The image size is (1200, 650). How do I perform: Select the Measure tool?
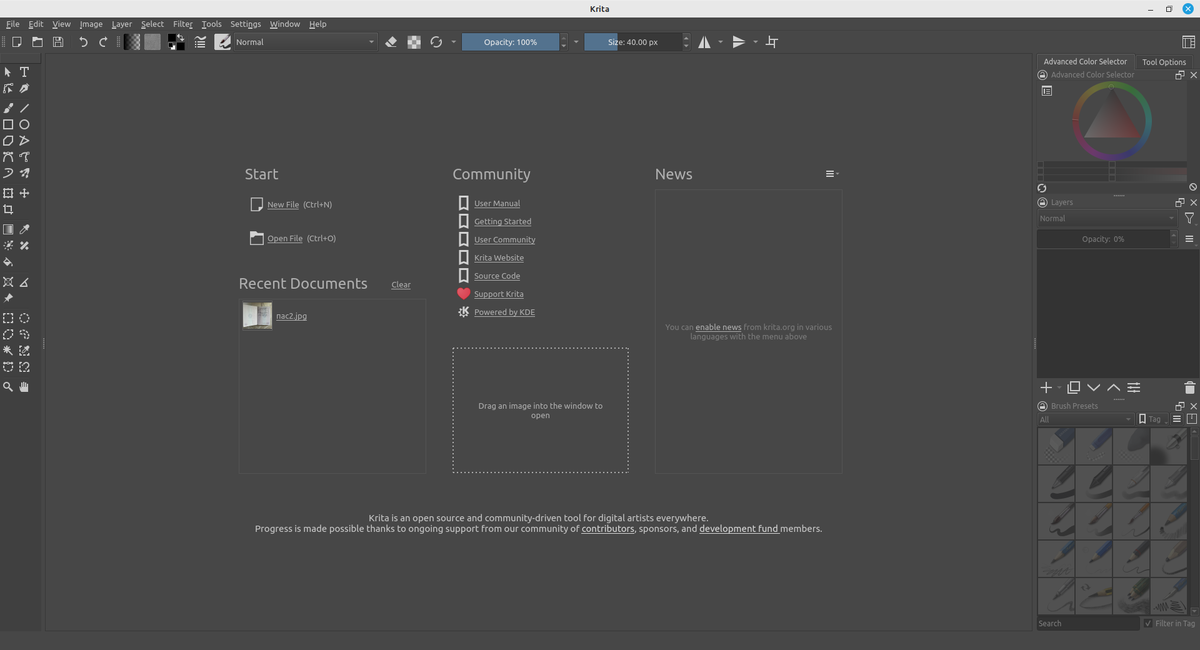pos(24,282)
